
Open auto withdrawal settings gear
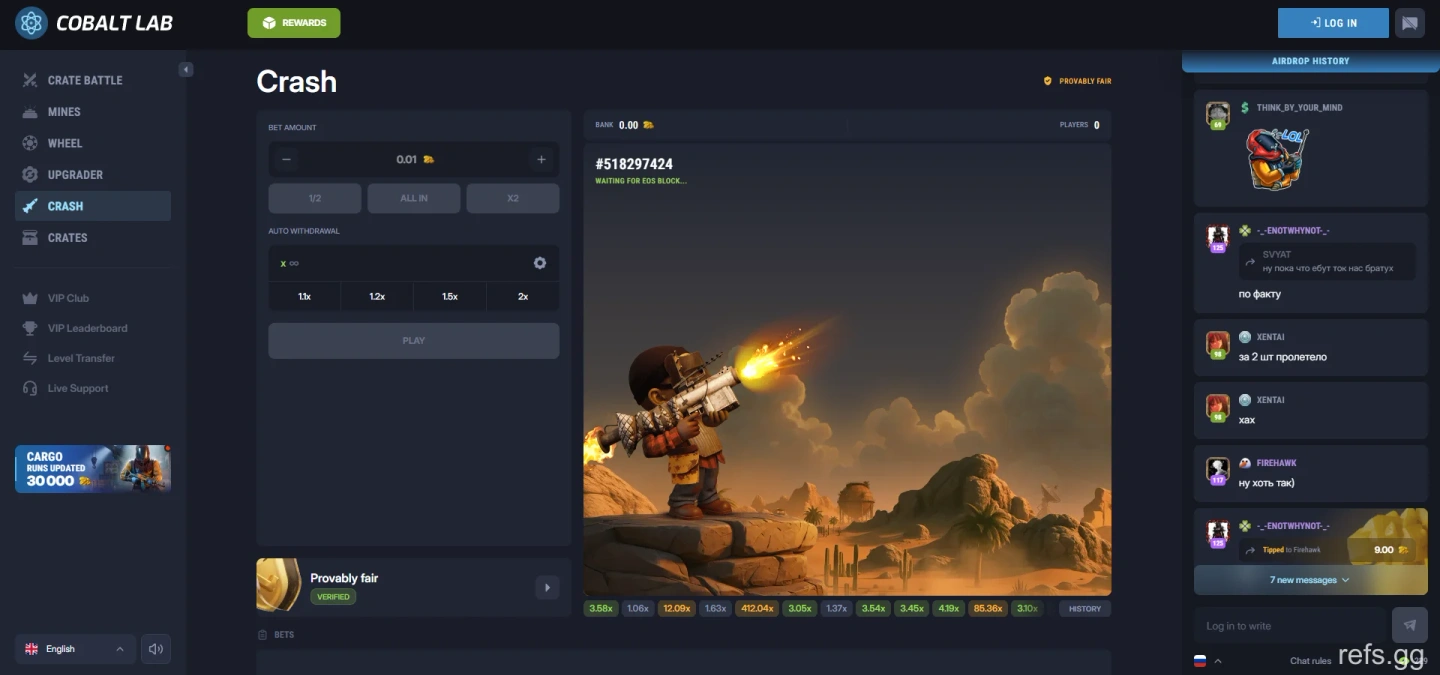pos(540,263)
